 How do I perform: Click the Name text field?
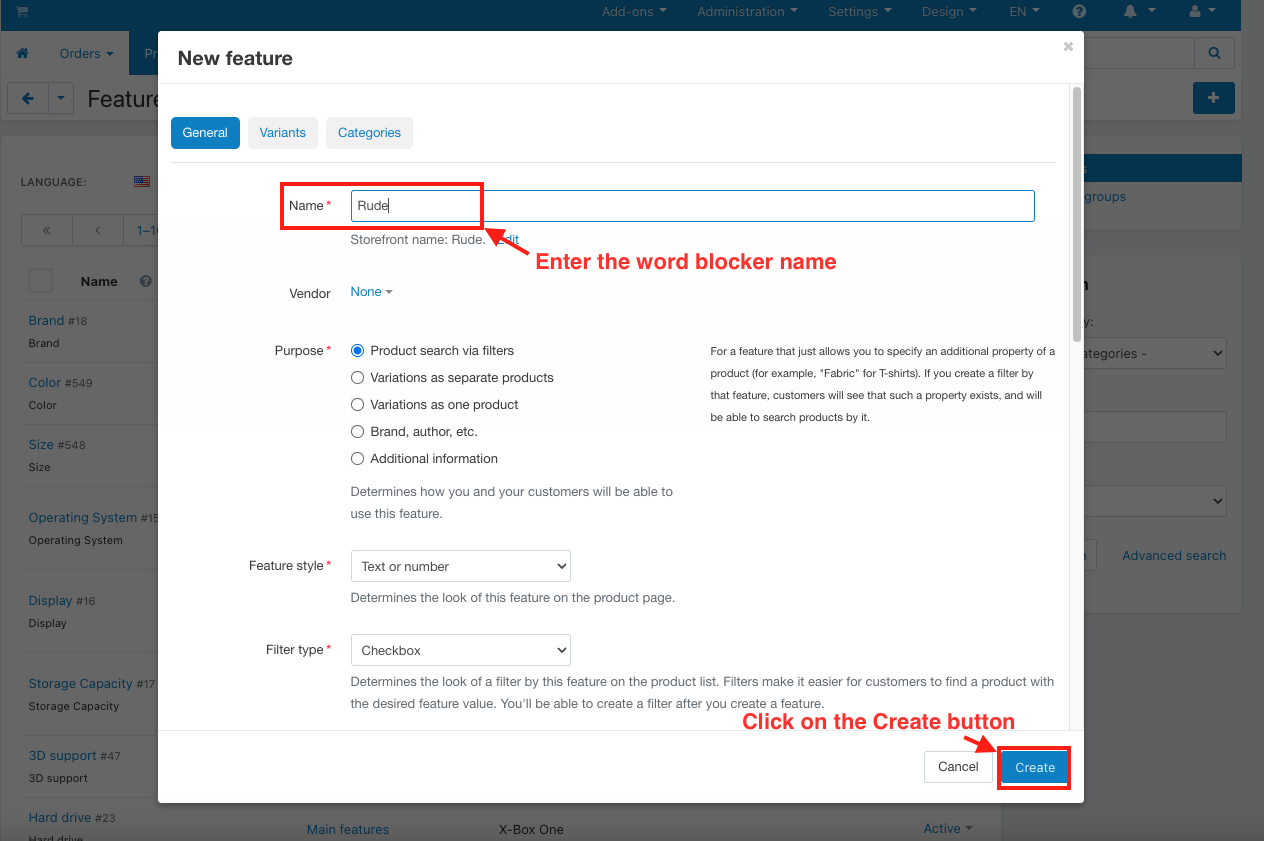(692, 206)
